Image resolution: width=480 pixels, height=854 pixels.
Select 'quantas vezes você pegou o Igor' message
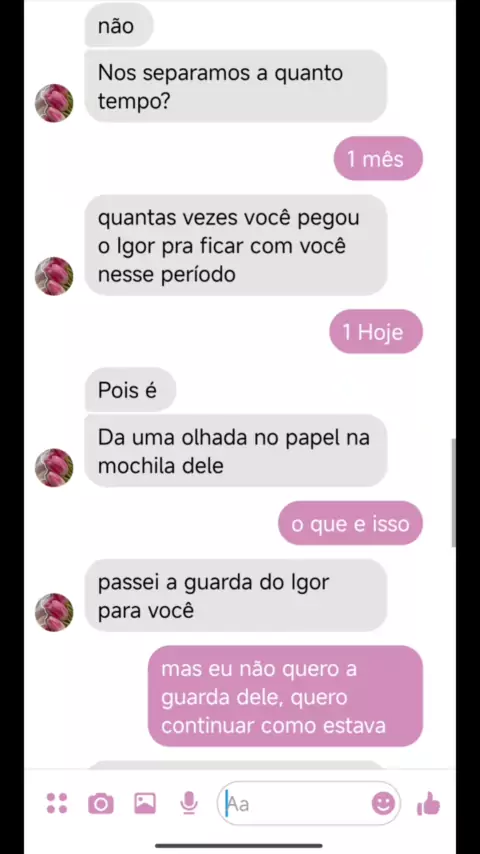pyautogui.click(x=236, y=245)
